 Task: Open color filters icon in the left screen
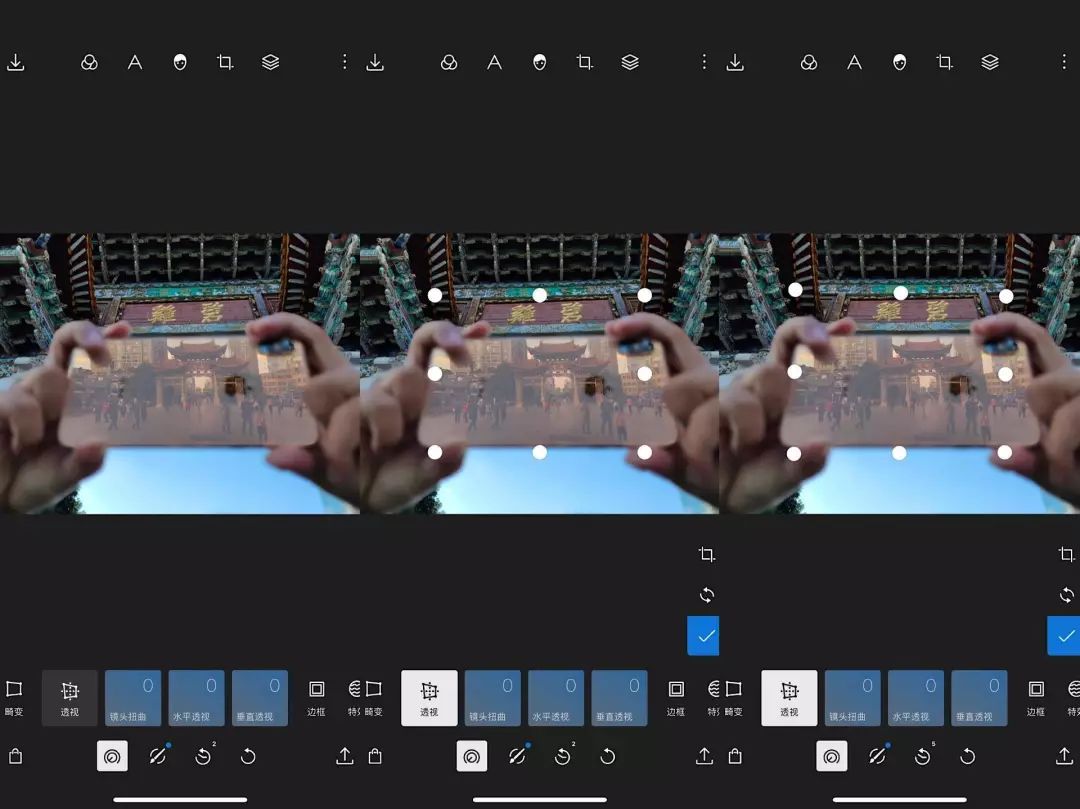[90, 63]
